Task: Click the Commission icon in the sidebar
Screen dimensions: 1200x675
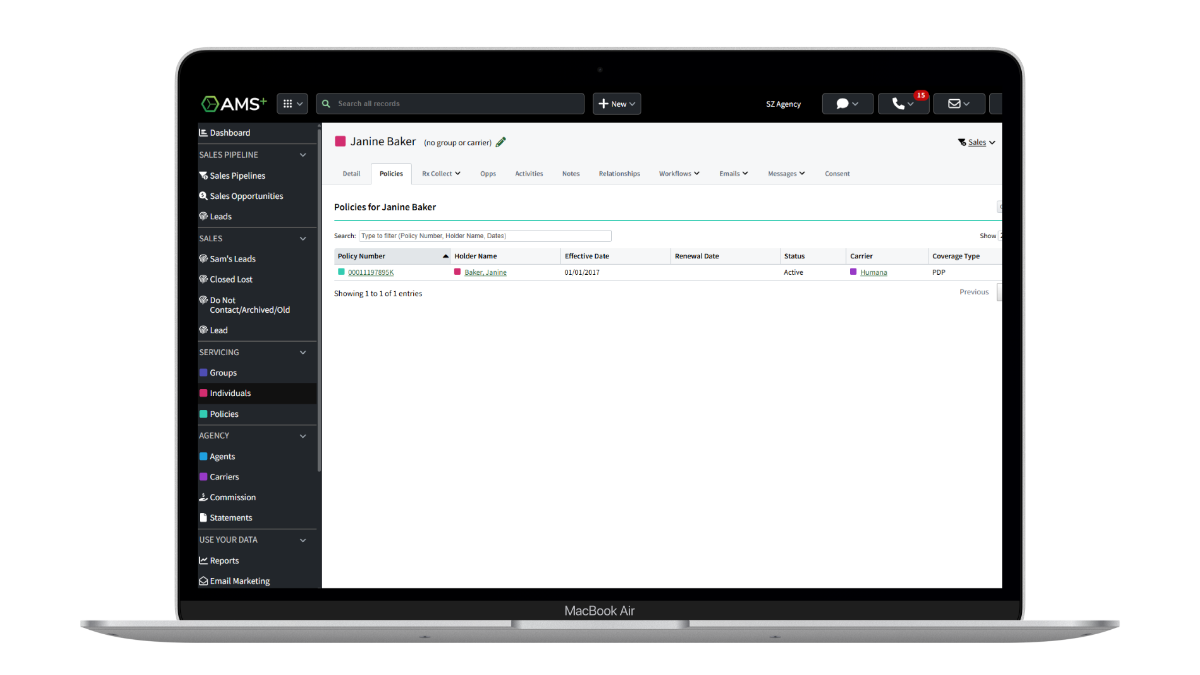Action: tap(203, 497)
